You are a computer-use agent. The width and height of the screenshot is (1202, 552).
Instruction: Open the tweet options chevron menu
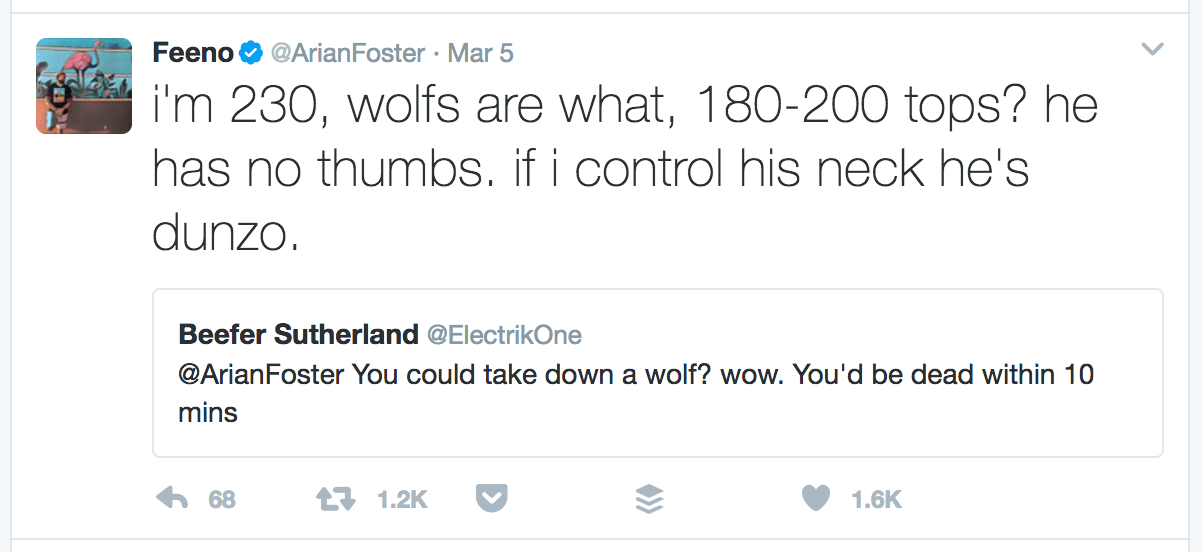click(1152, 49)
